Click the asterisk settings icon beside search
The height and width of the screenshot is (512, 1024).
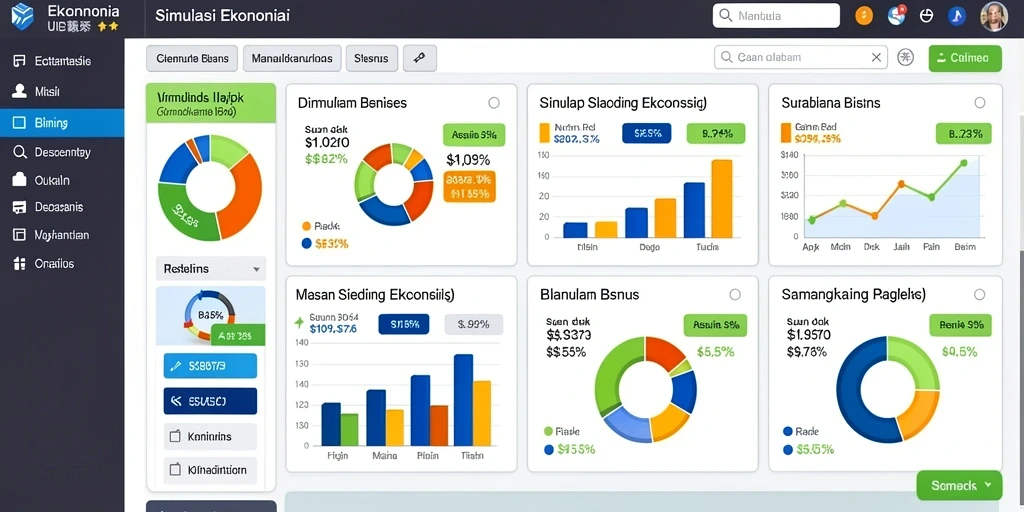pyautogui.click(x=905, y=57)
